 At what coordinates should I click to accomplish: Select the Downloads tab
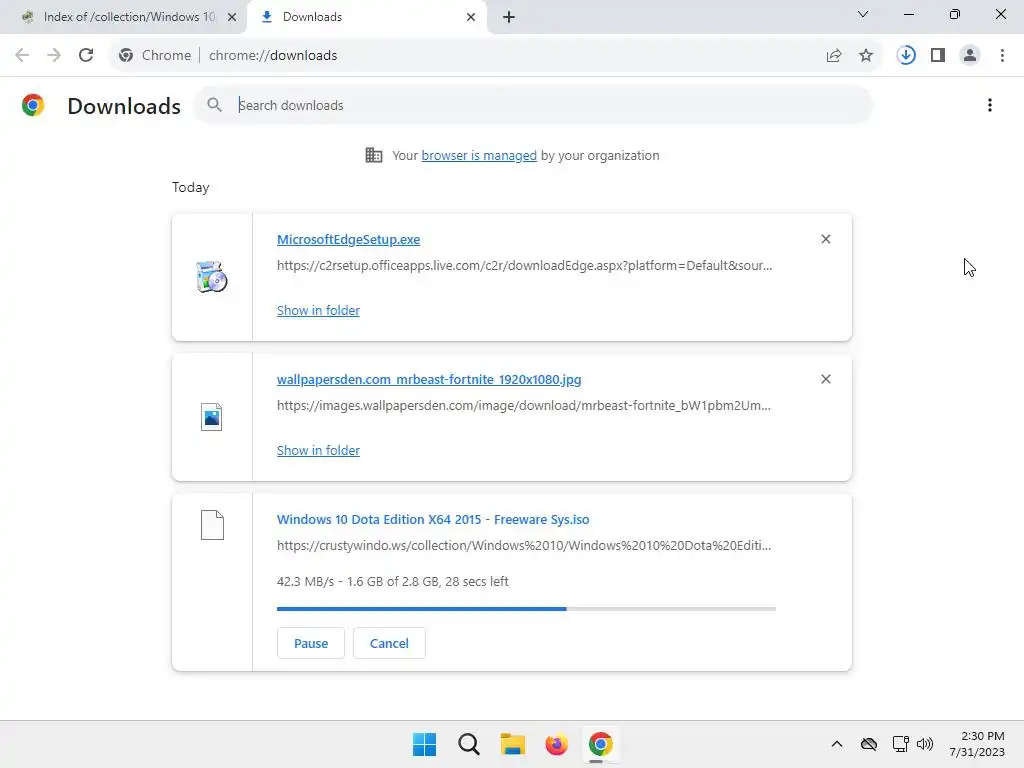[x=369, y=17]
